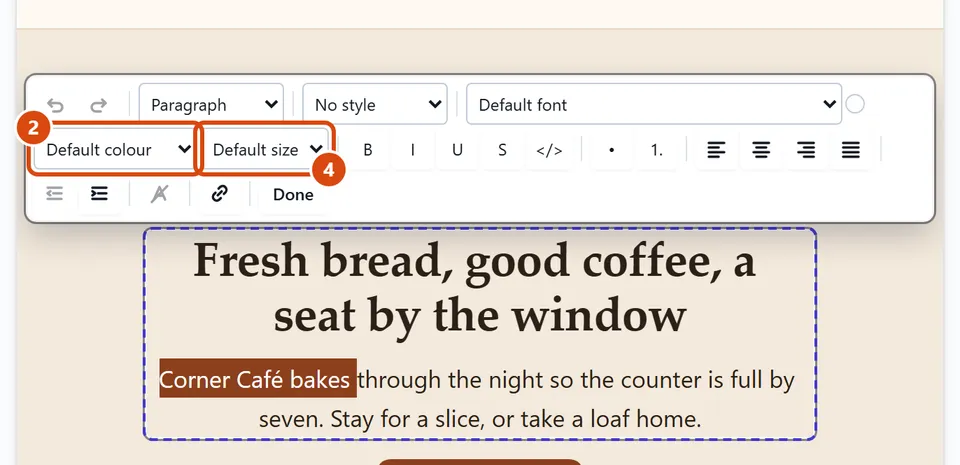Image resolution: width=960 pixels, height=465 pixels.
Task: Click the indent icon
Action: point(99,195)
